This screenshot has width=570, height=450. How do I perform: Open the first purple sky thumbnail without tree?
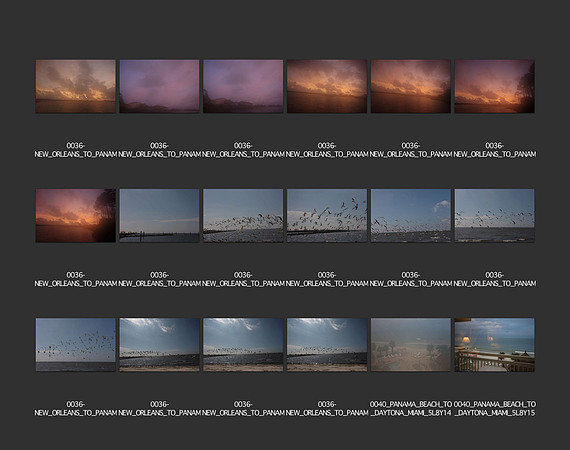160,86
